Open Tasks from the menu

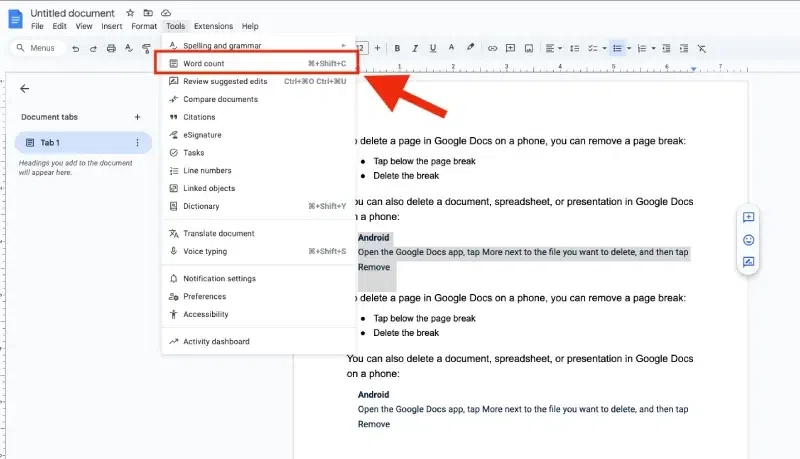(x=258, y=152)
